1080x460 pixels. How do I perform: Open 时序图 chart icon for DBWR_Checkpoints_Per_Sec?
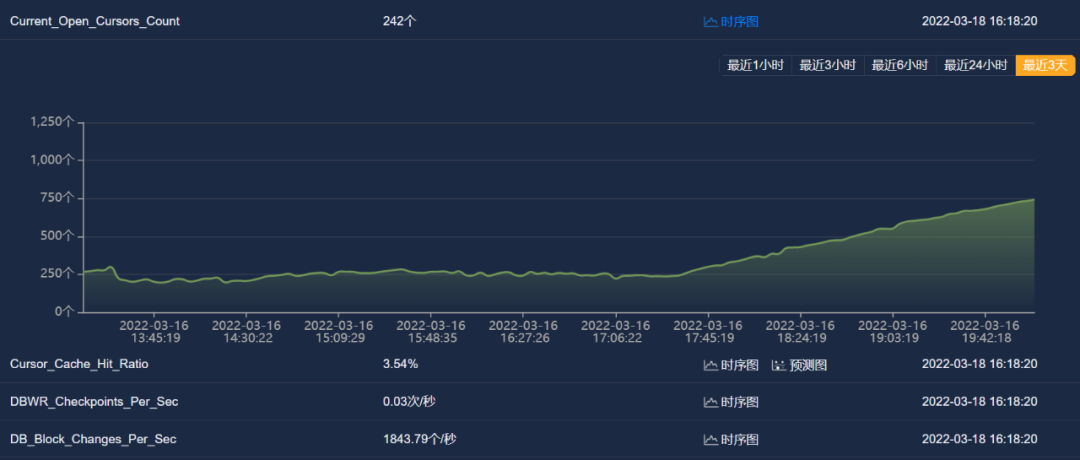click(710, 401)
